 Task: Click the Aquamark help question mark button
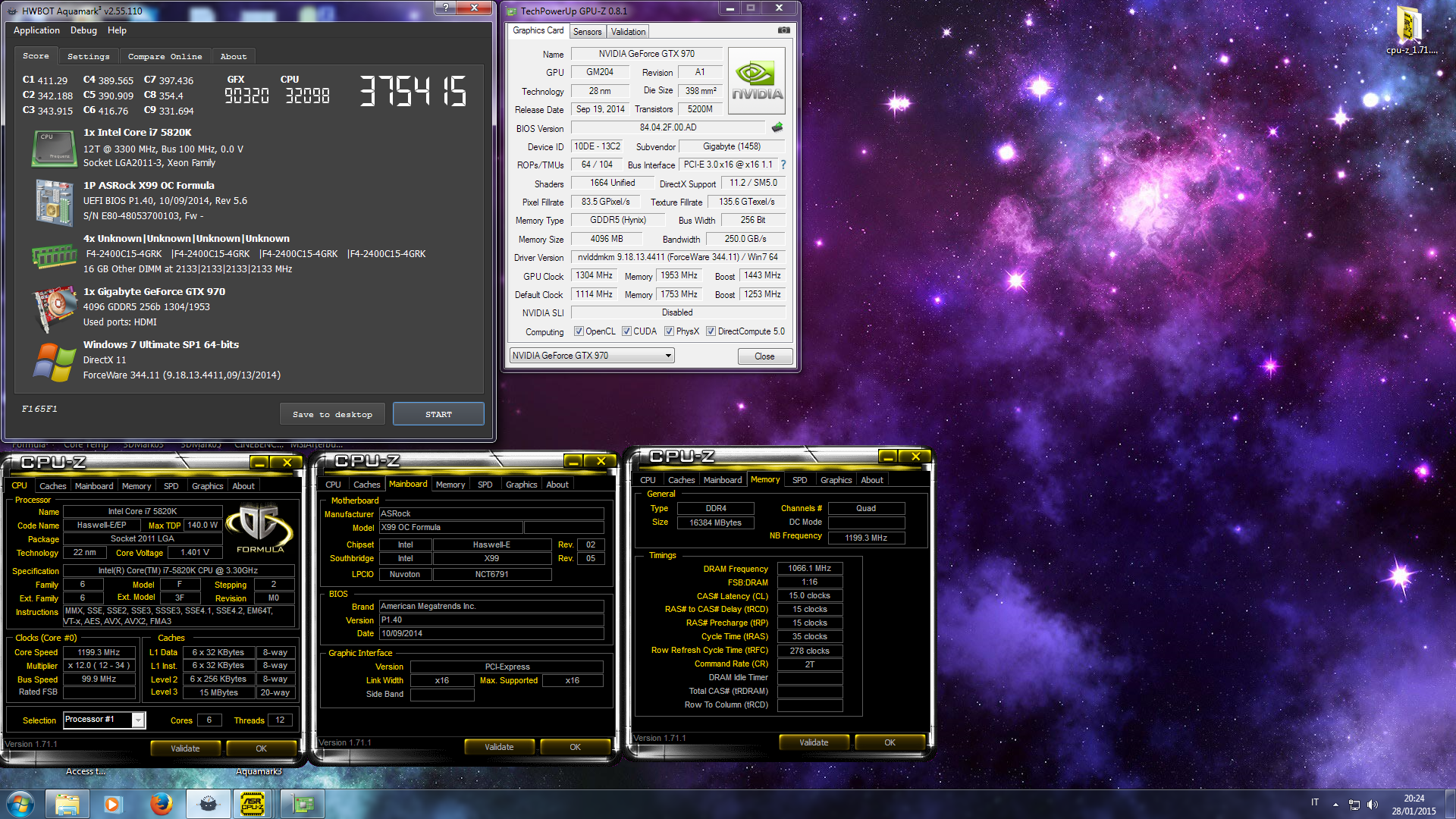click(x=445, y=8)
